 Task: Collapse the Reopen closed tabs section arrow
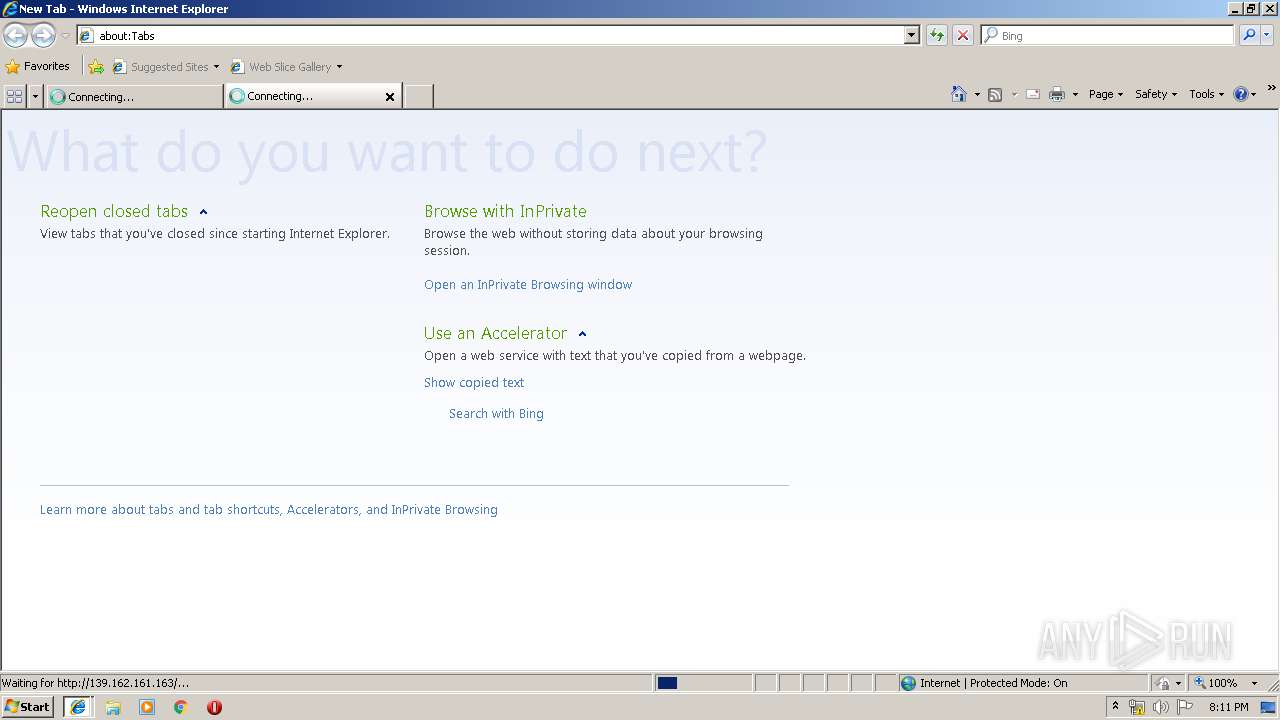pyautogui.click(x=203, y=212)
